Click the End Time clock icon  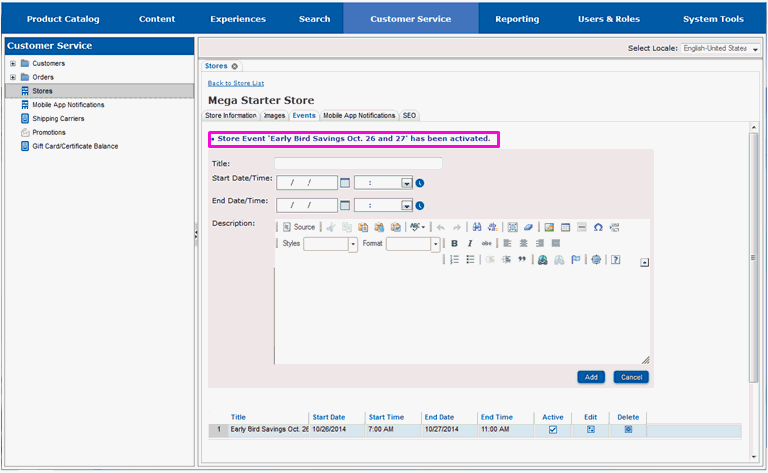pyautogui.click(x=420, y=206)
